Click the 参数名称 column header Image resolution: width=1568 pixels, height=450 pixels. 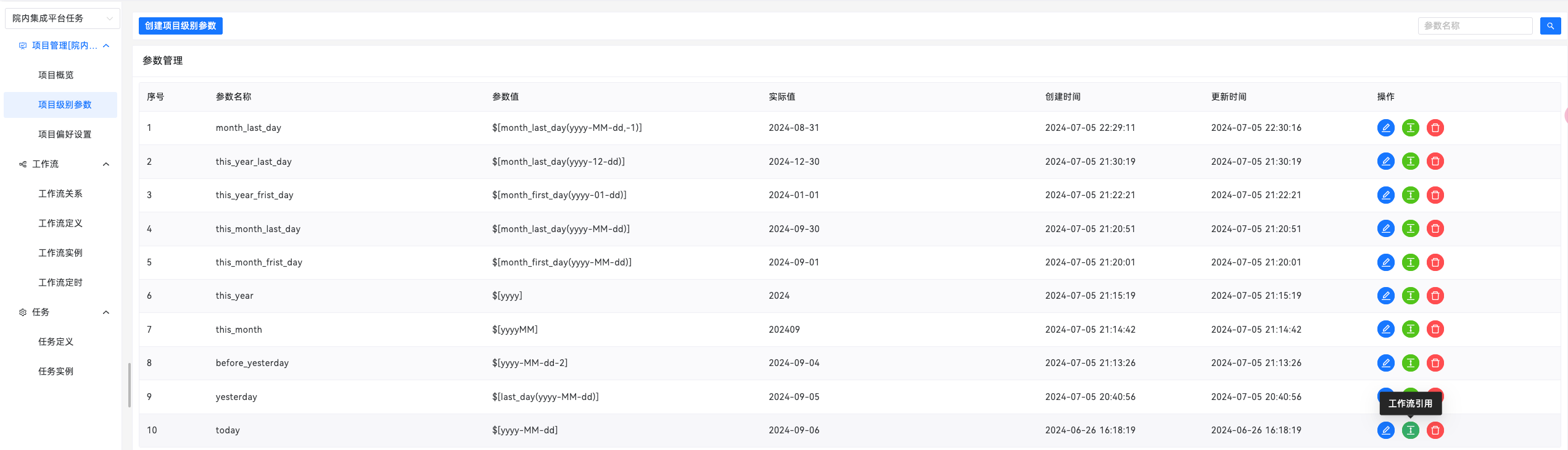pos(233,97)
